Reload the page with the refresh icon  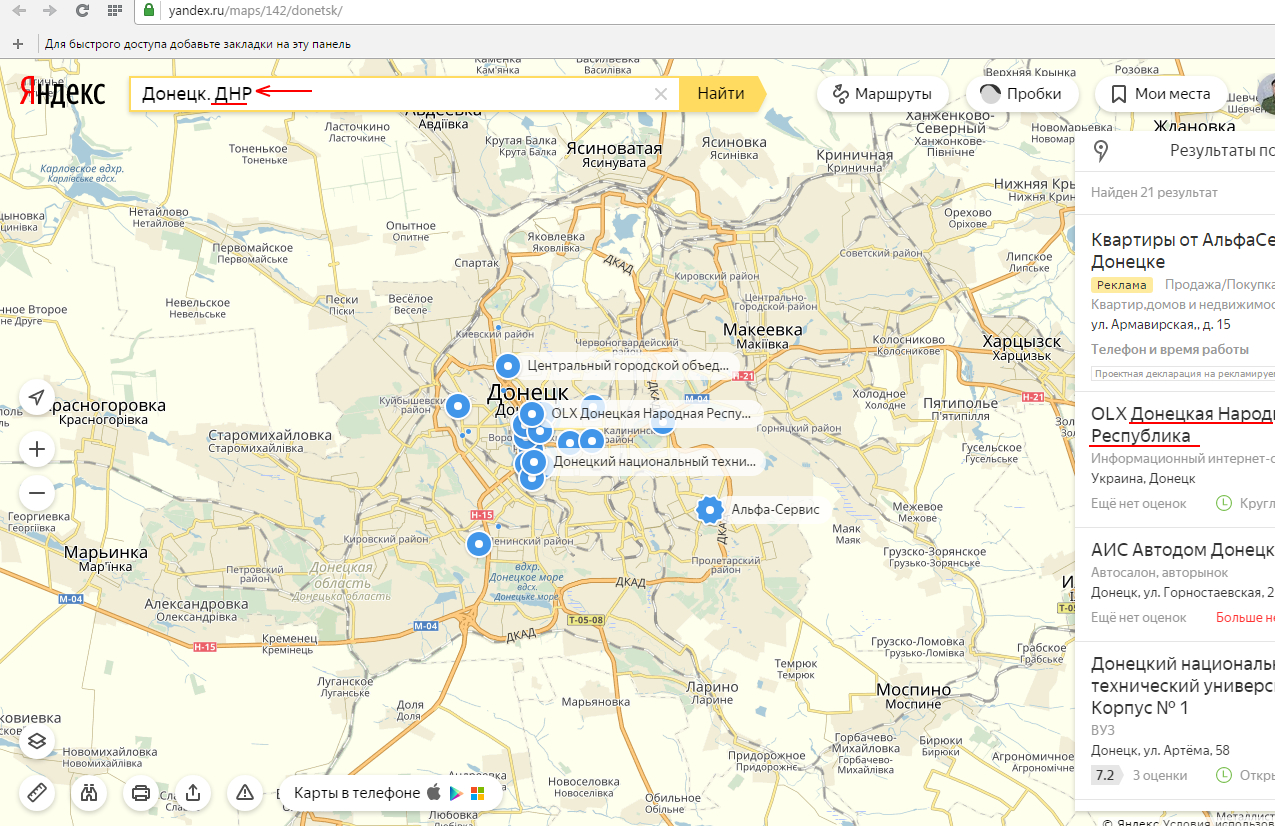click(82, 11)
